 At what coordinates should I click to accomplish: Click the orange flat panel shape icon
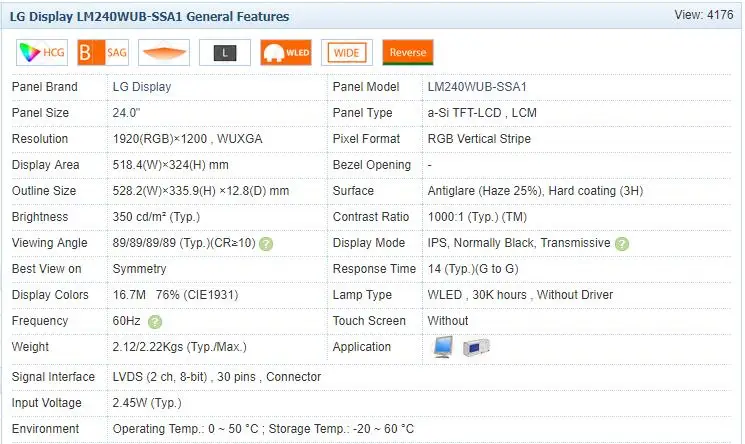[164, 52]
